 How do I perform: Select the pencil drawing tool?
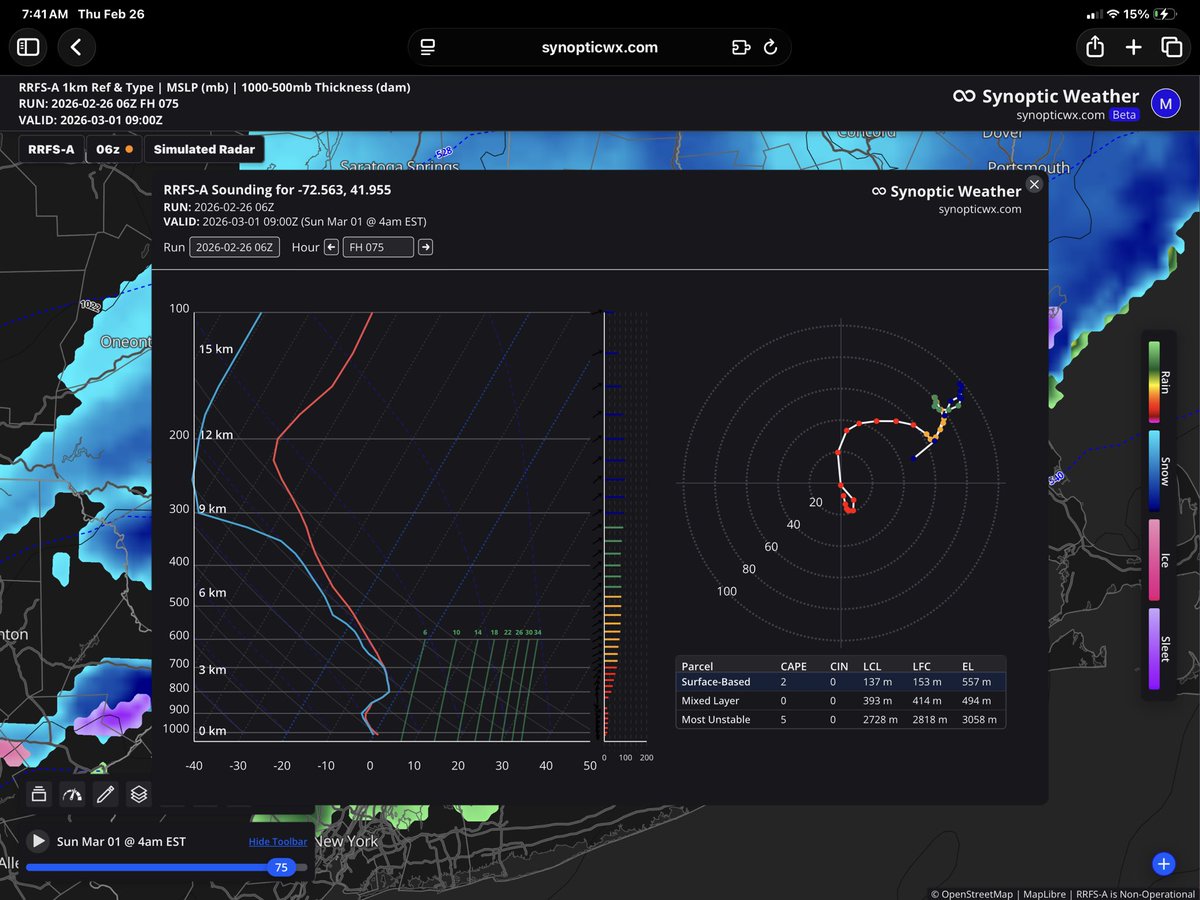click(105, 794)
